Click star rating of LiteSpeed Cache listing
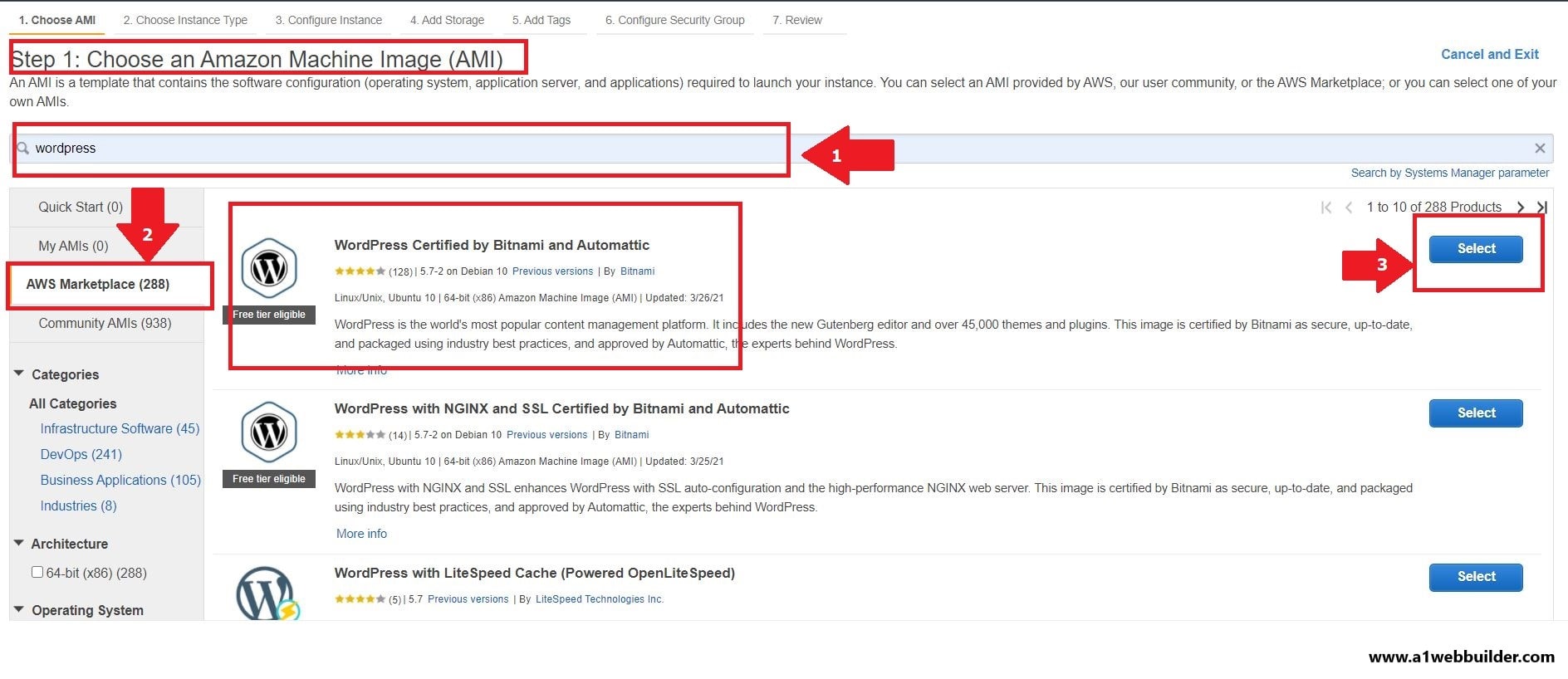This screenshot has height=679, width=1568. pyautogui.click(x=360, y=599)
